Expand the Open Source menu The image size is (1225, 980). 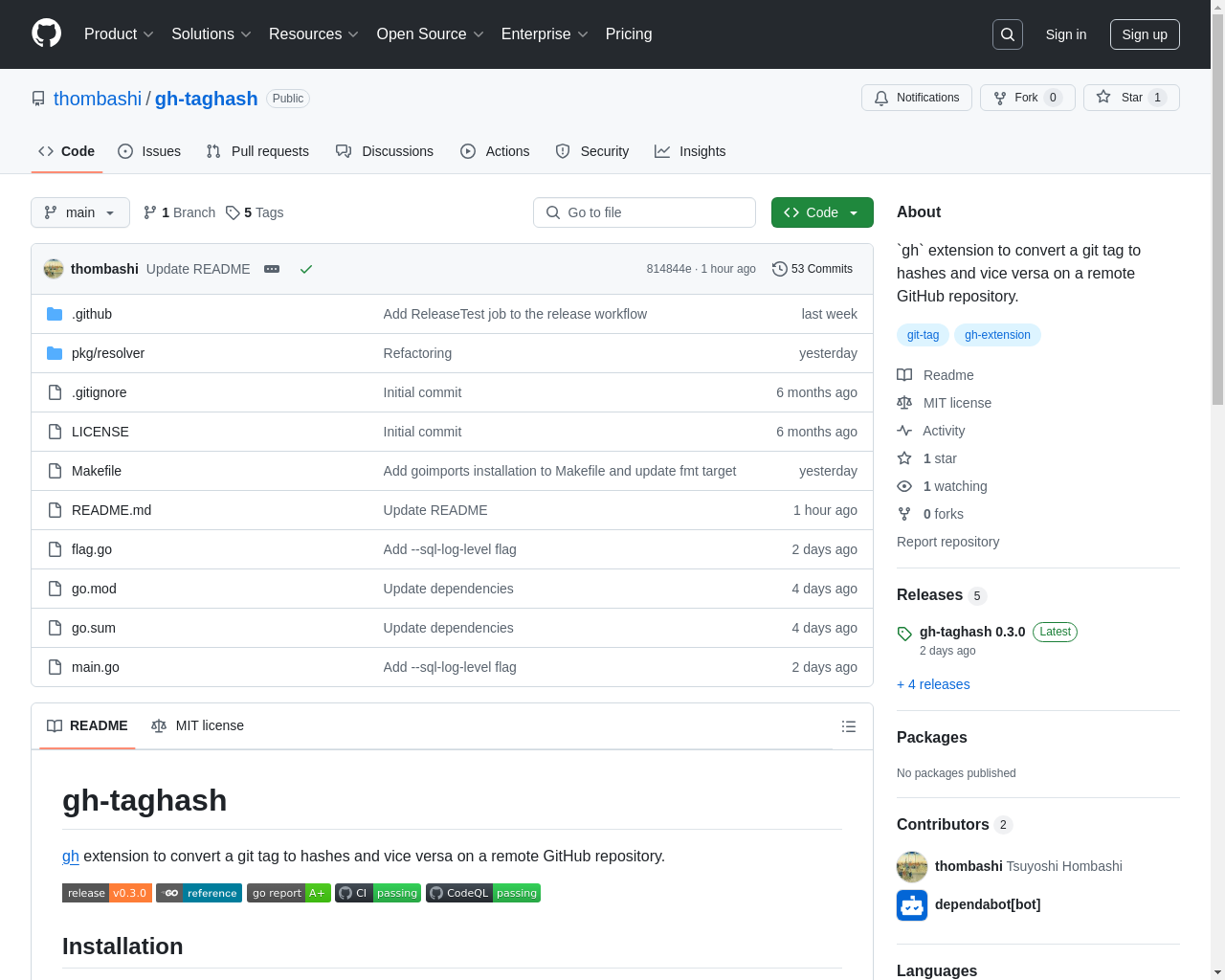[x=431, y=34]
